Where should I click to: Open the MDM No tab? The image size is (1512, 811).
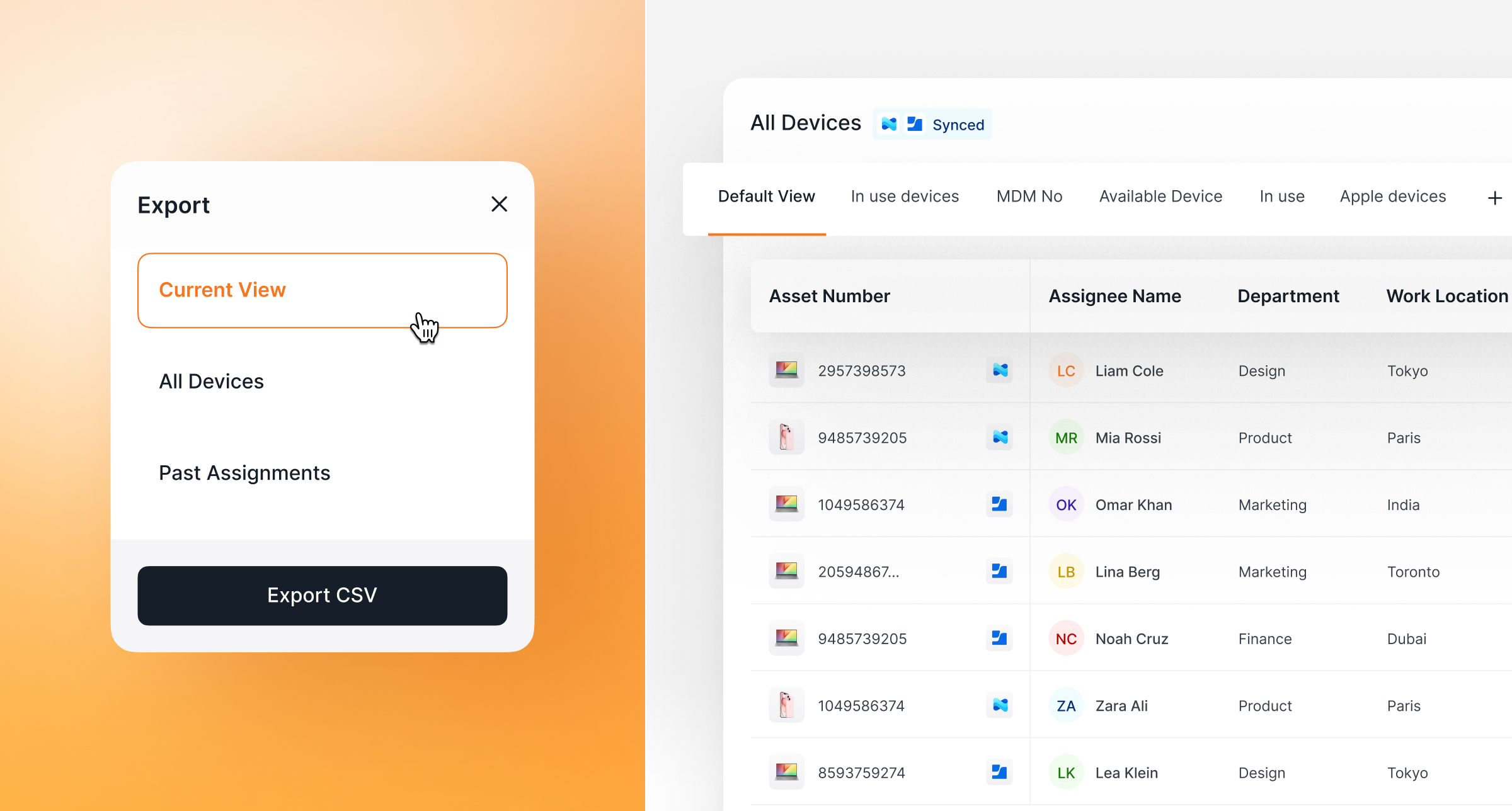click(1029, 196)
